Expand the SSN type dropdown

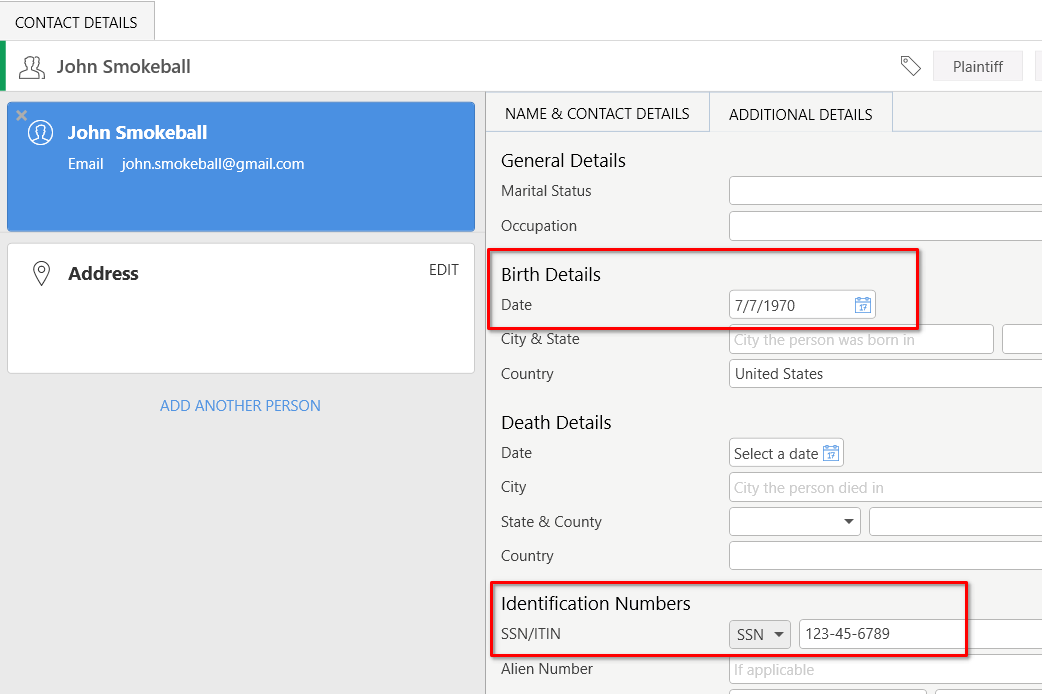760,634
